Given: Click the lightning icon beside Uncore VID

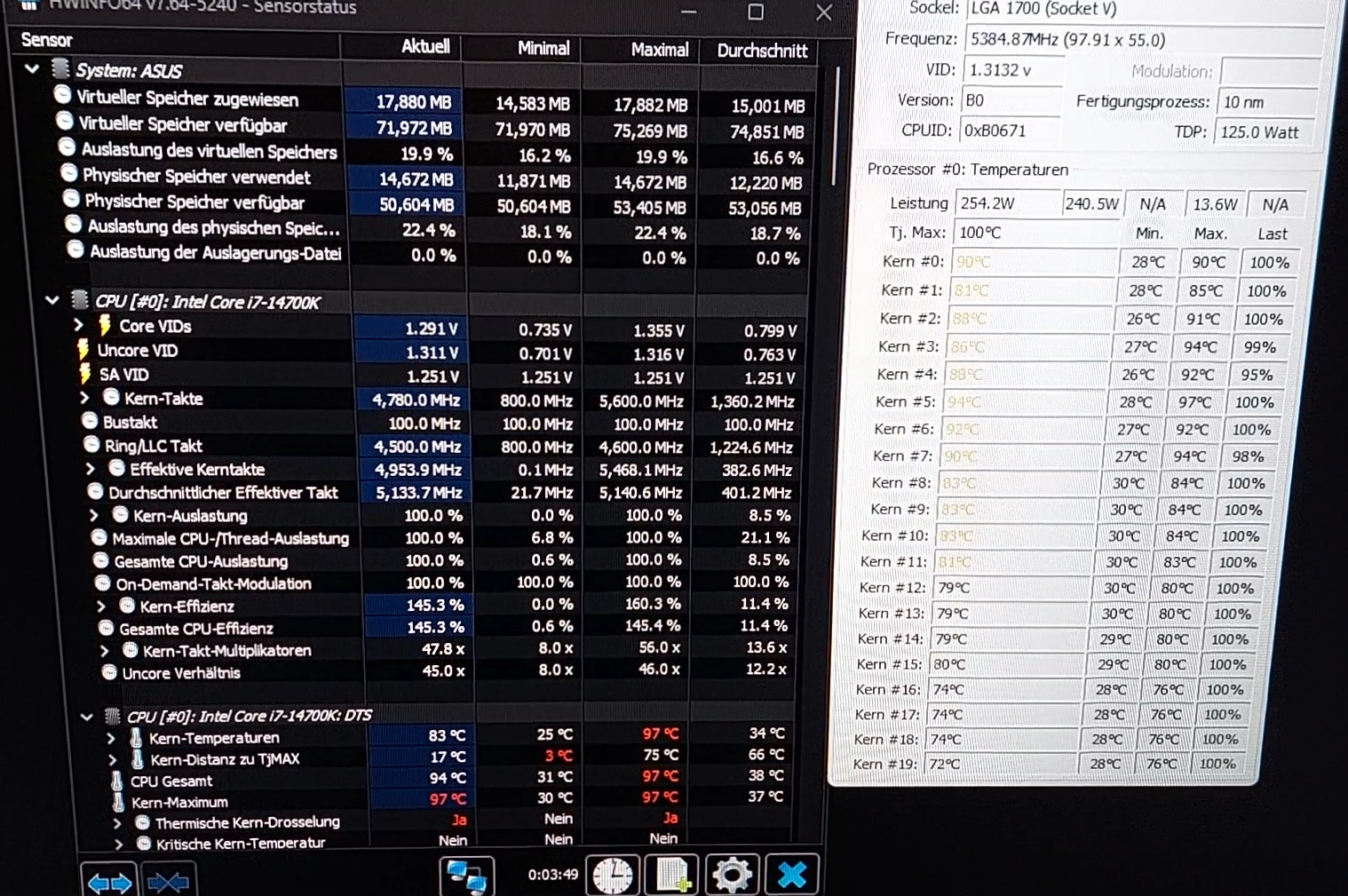Looking at the screenshot, I should (84, 350).
